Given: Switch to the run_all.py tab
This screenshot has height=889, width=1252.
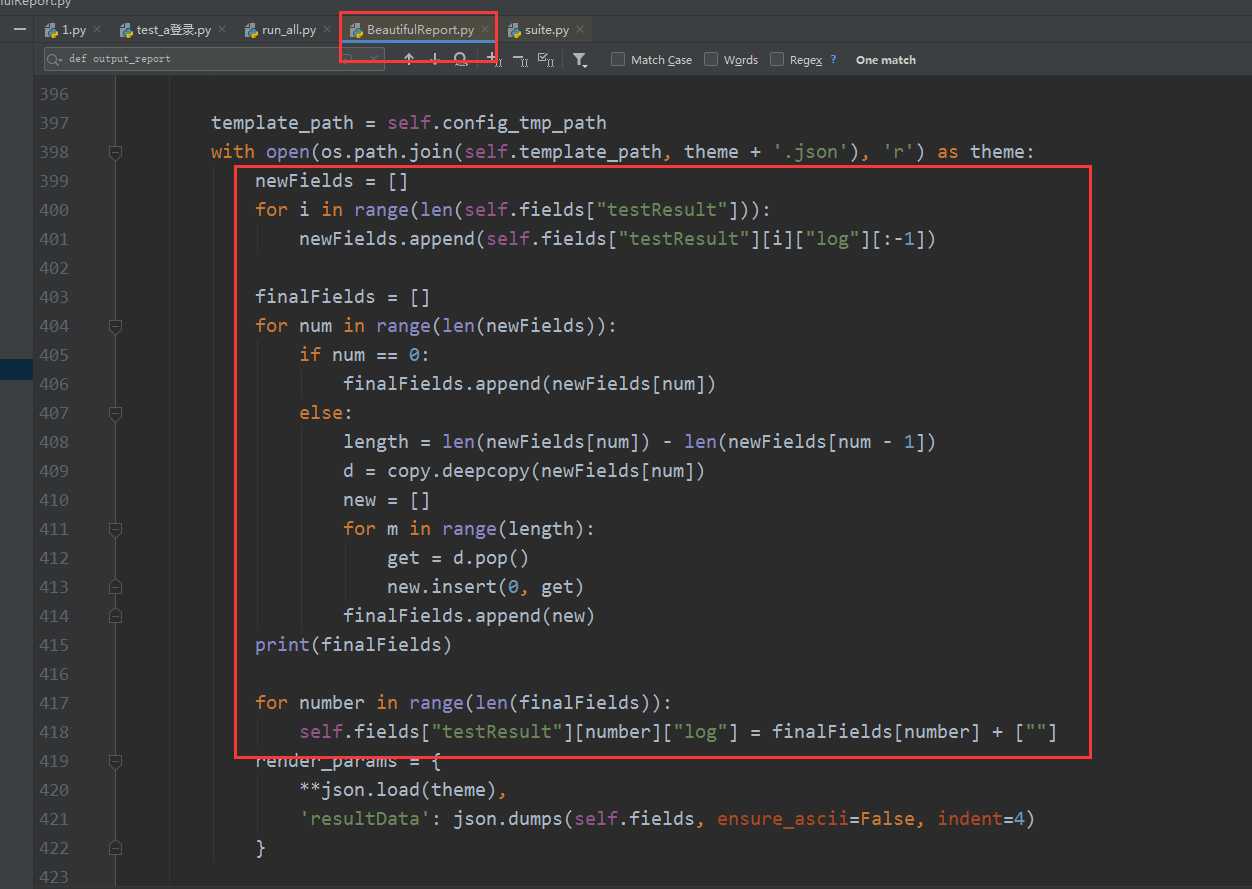Looking at the screenshot, I should 288,29.
